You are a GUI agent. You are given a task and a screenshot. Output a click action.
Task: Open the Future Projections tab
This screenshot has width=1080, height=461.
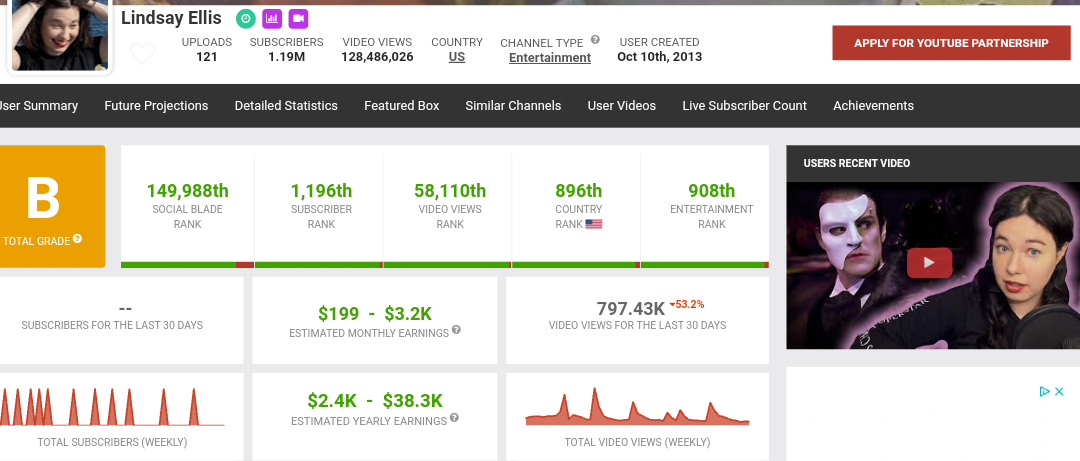(156, 105)
